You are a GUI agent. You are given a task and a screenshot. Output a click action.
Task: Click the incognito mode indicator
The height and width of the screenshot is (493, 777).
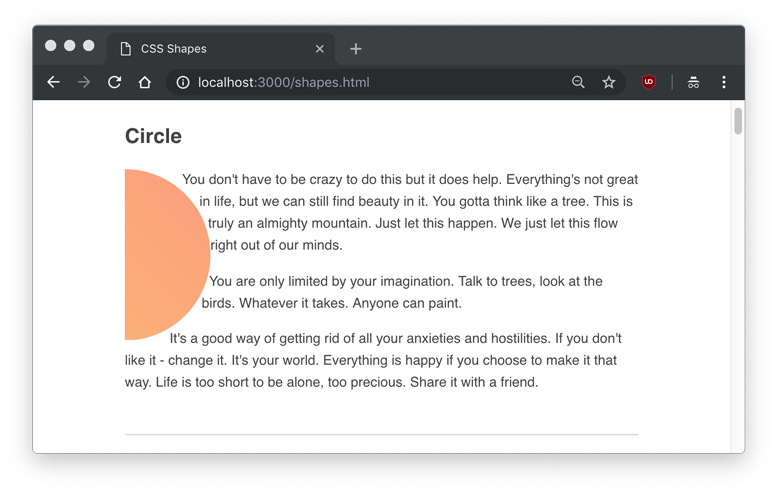693,82
